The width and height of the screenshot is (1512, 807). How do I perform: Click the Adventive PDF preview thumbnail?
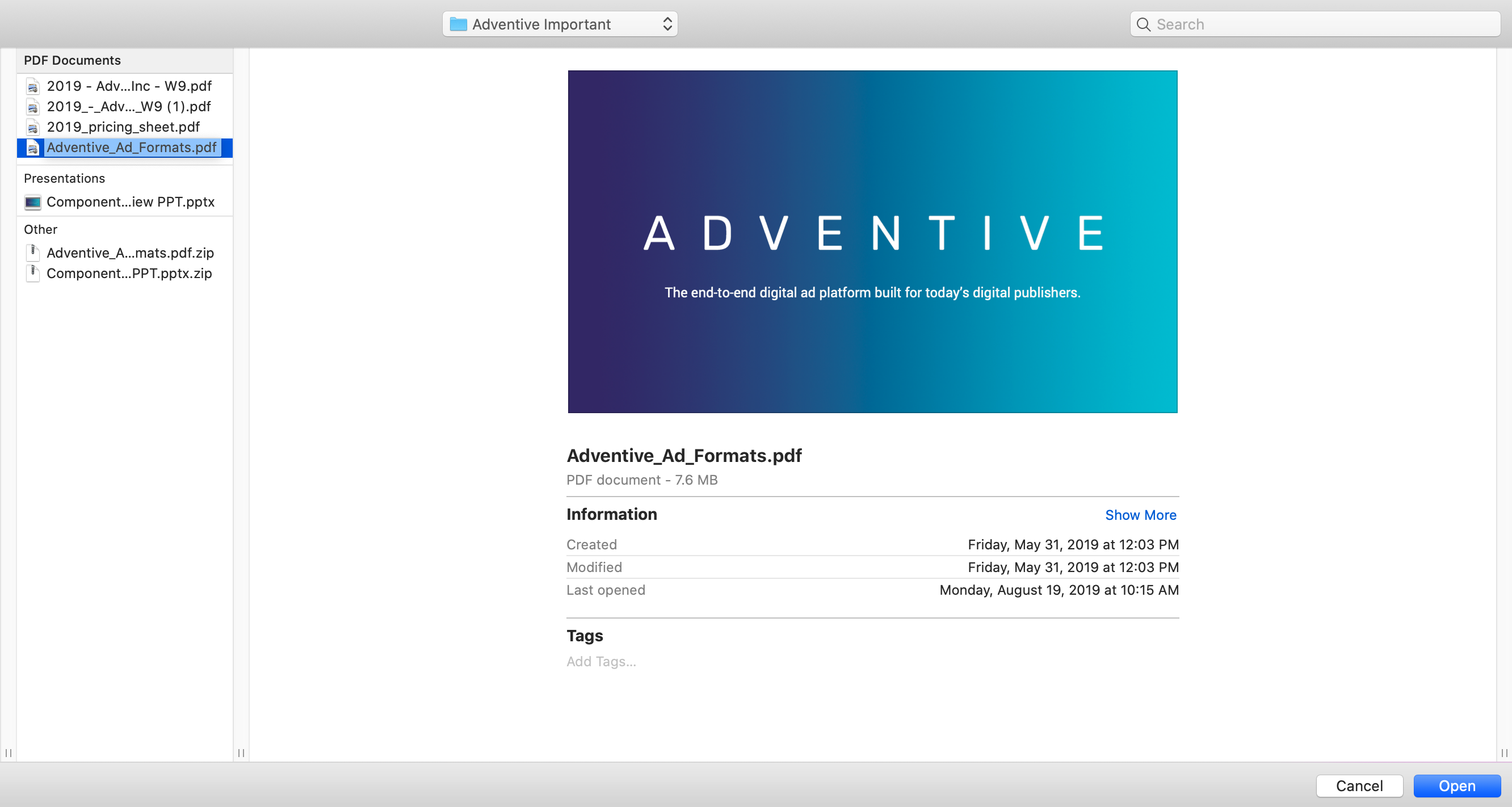872,242
